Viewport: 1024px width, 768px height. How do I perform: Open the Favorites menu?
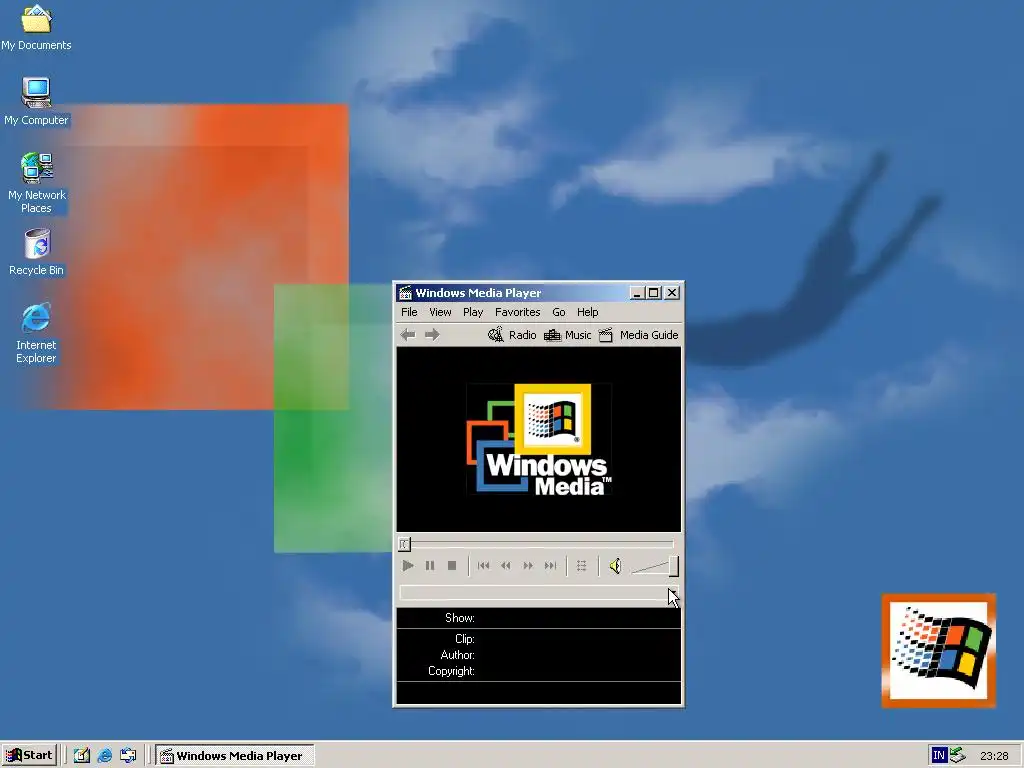(x=517, y=312)
